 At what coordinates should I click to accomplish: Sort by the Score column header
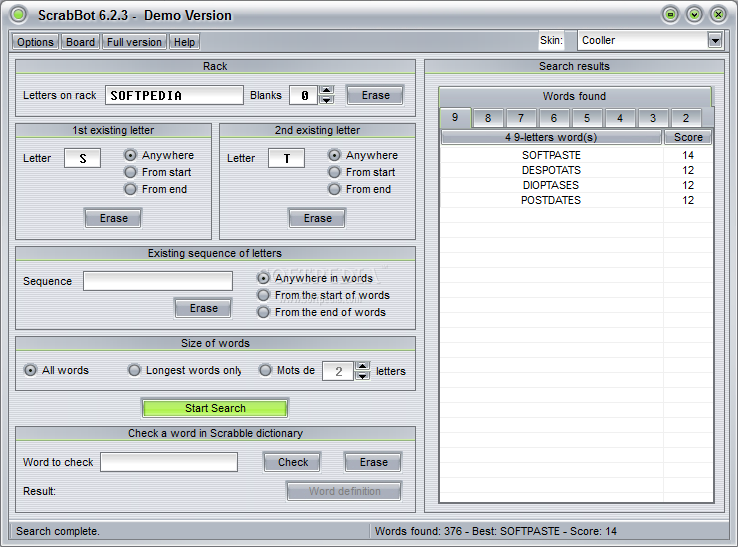pyautogui.click(x=688, y=137)
